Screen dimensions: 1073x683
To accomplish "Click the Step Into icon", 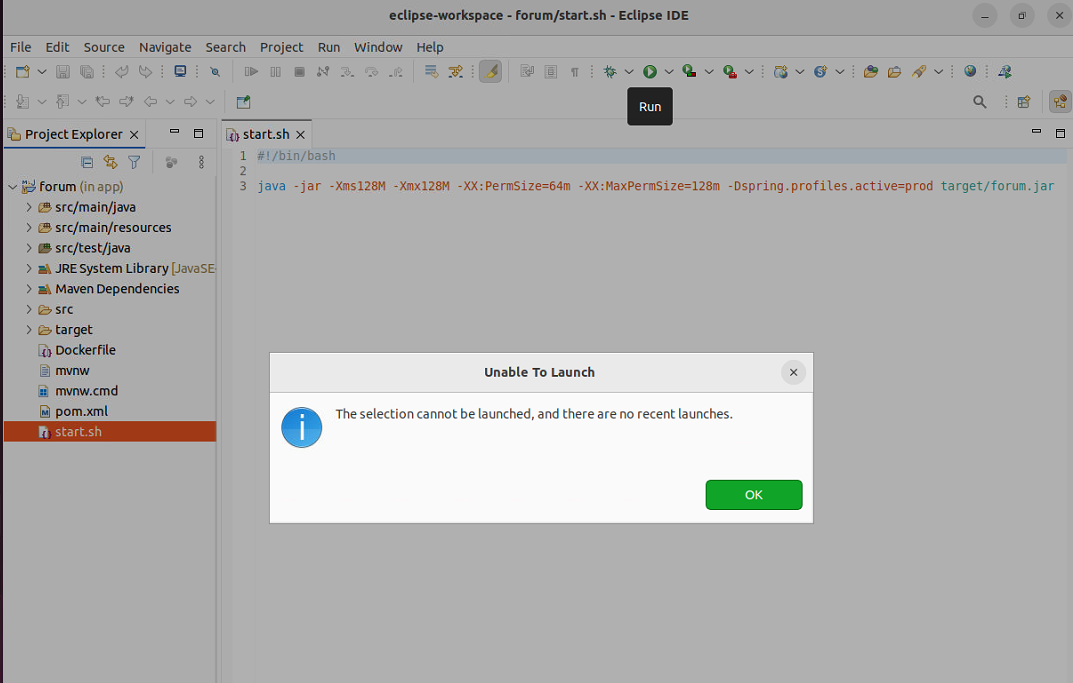I will pos(347,71).
